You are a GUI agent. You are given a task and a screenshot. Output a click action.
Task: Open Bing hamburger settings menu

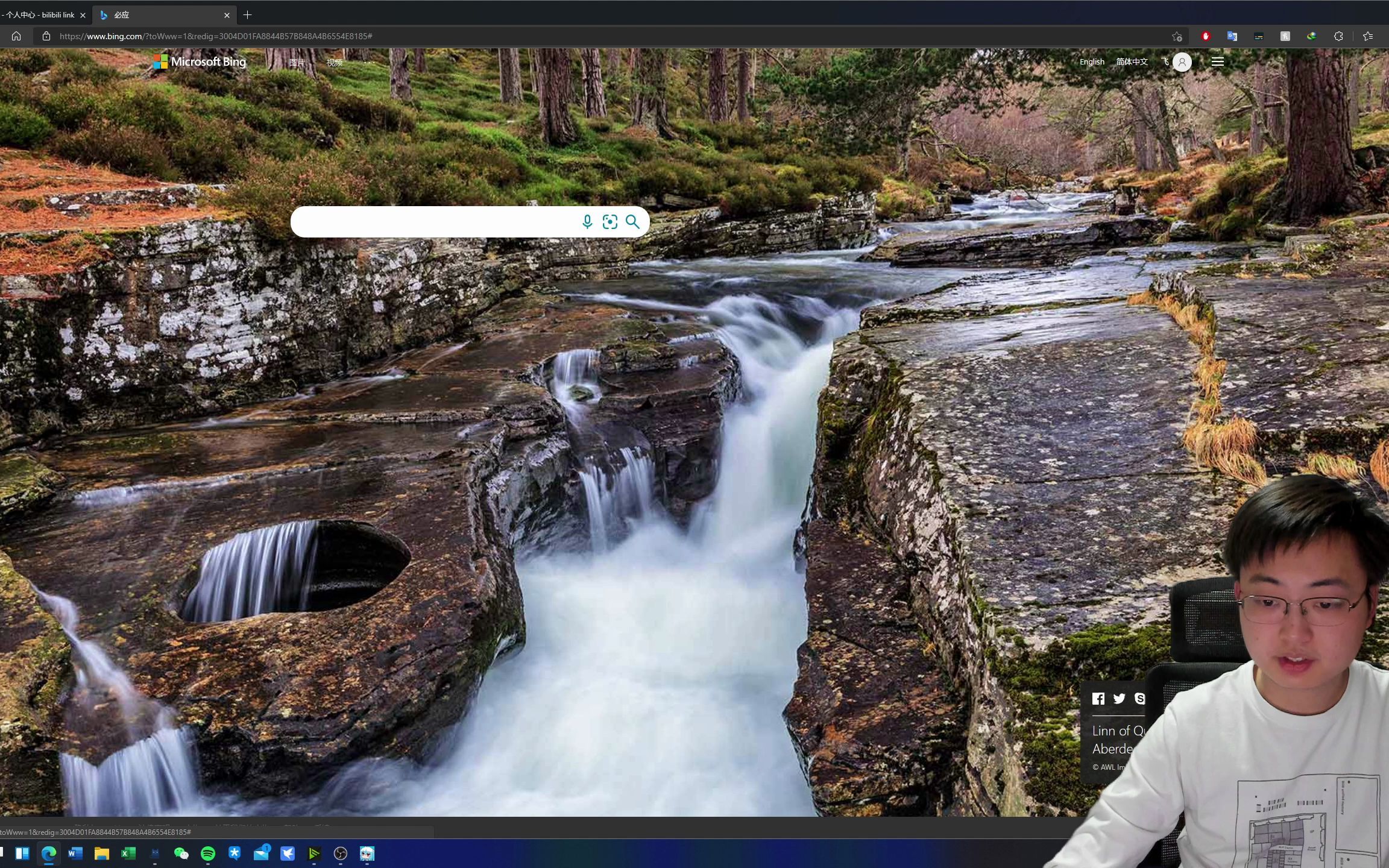(x=1217, y=61)
